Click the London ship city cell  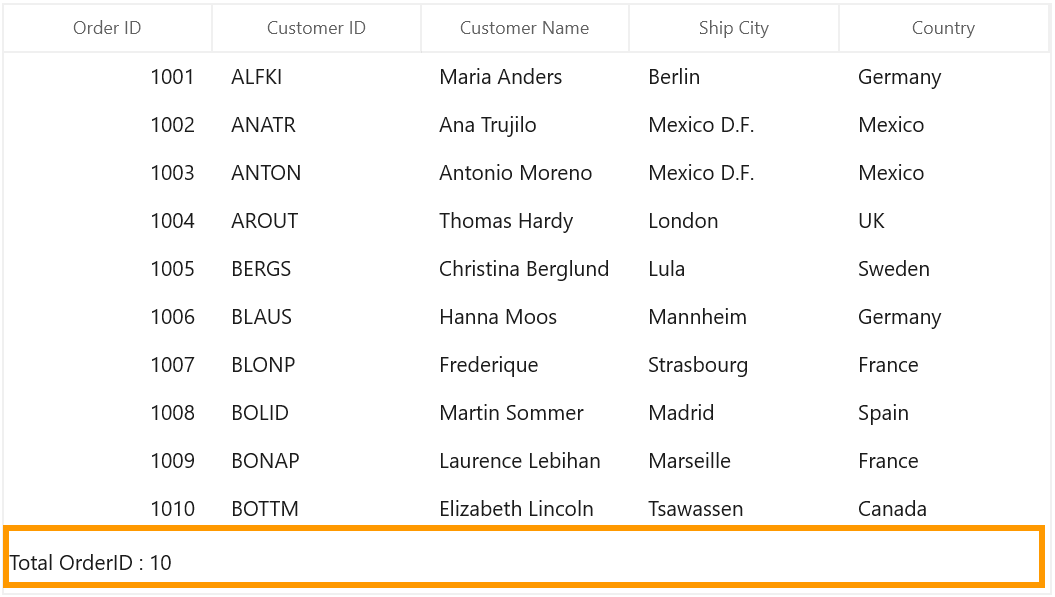pyautogui.click(x=733, y=221)
